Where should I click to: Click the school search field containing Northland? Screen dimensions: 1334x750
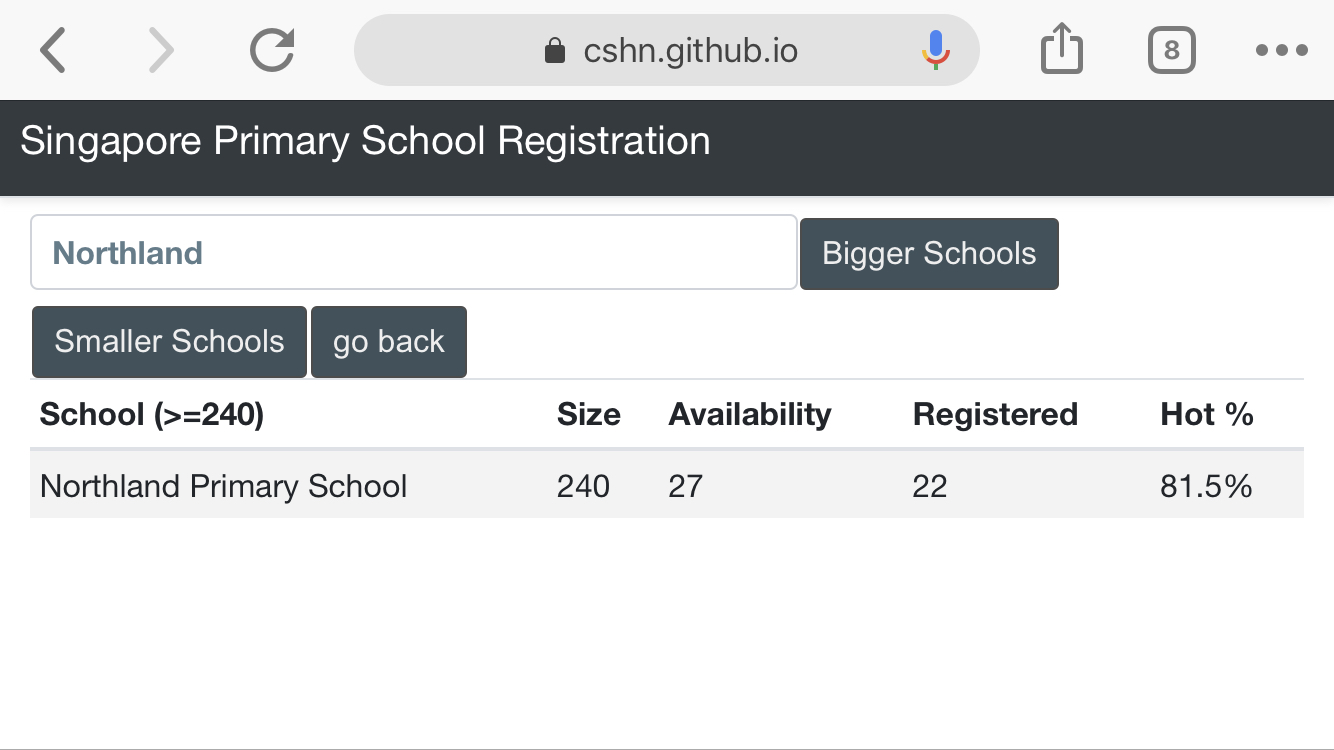[413, 253]
